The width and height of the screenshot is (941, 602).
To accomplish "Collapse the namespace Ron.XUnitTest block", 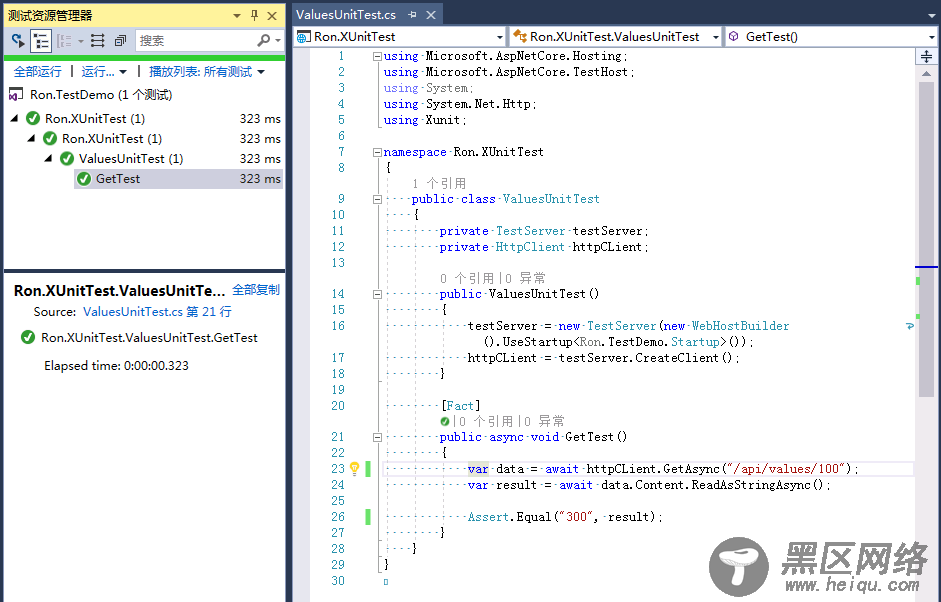I will [377, 152].
